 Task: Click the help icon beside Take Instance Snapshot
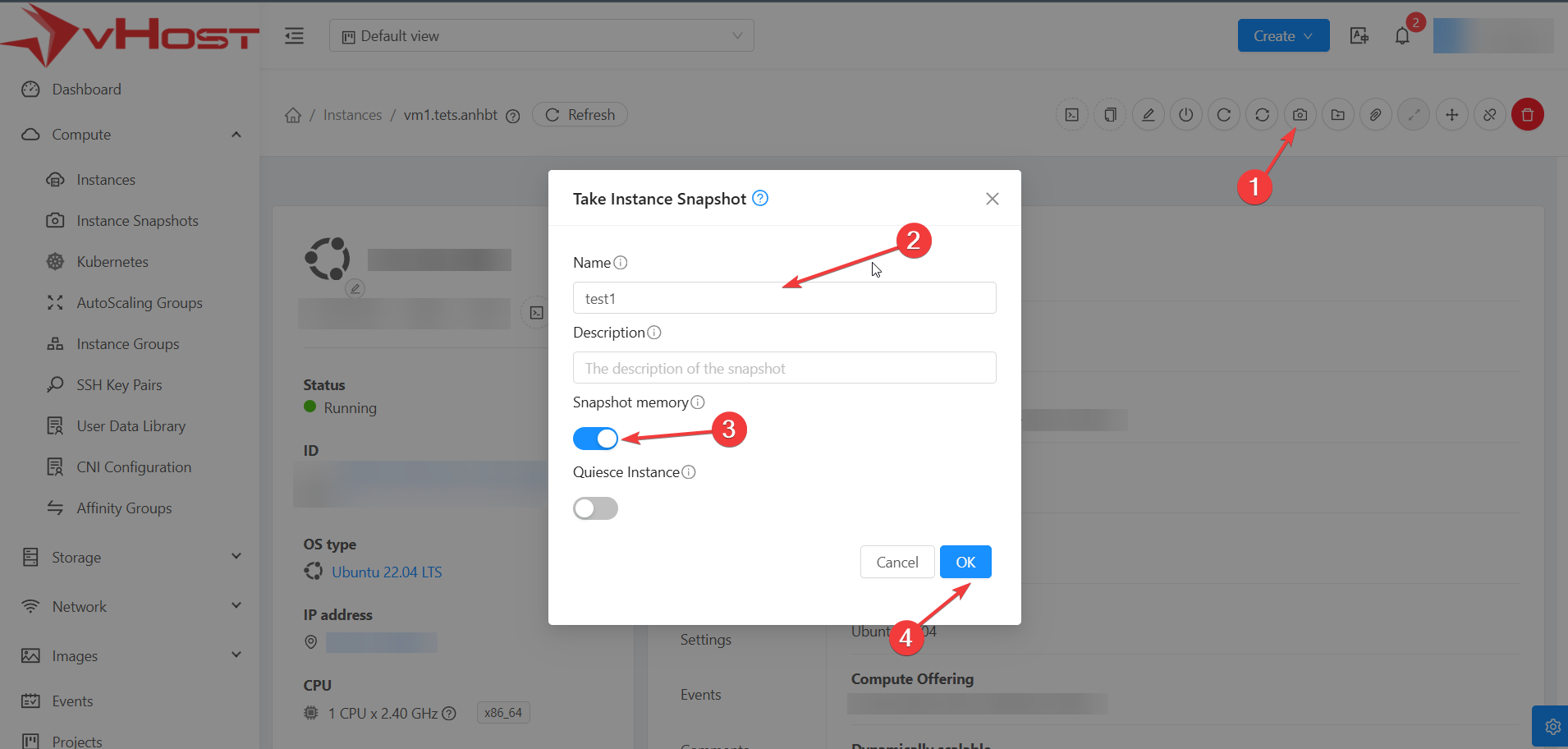click(760, 198)
